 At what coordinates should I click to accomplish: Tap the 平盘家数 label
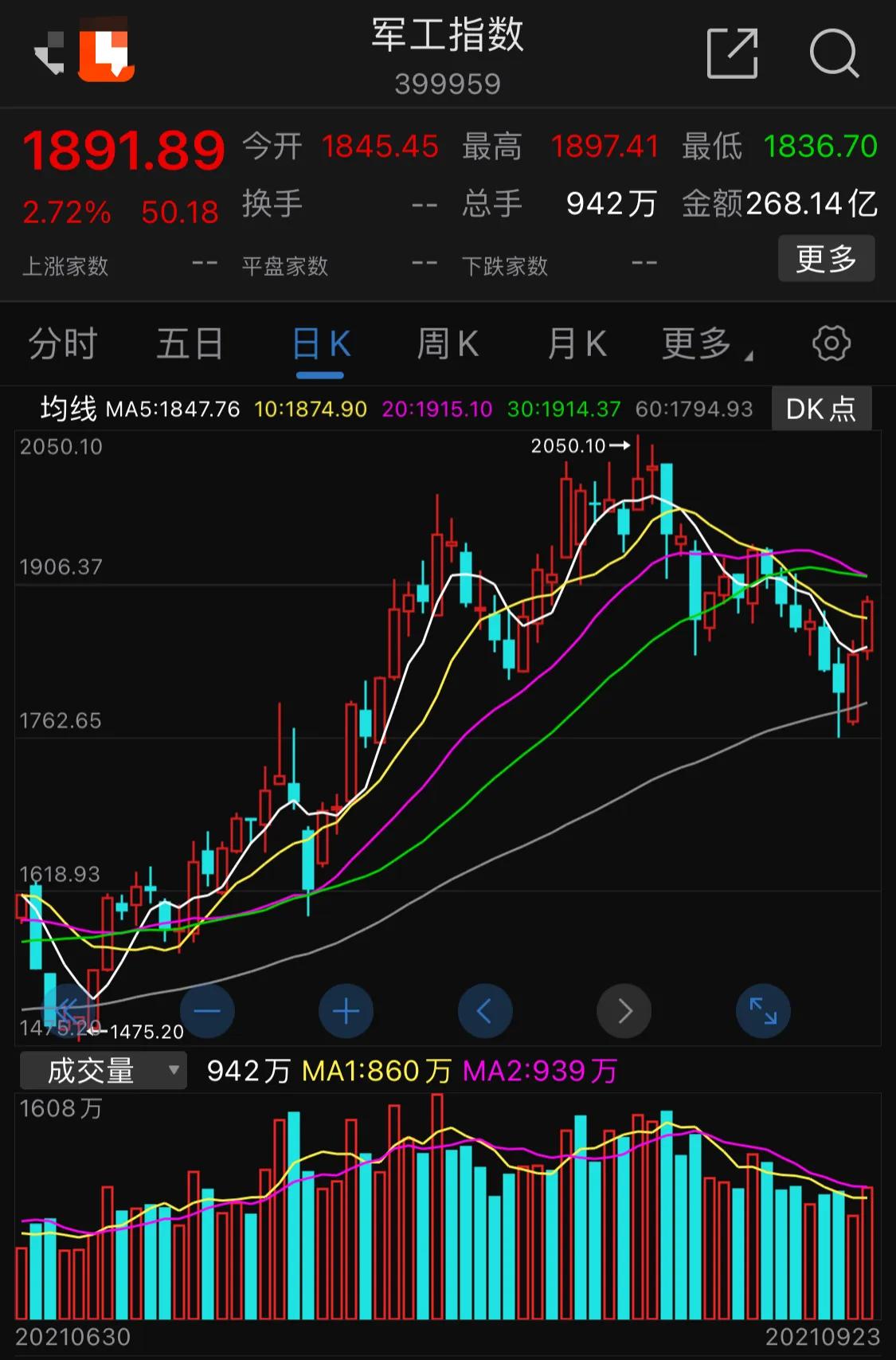coord(285,266)
